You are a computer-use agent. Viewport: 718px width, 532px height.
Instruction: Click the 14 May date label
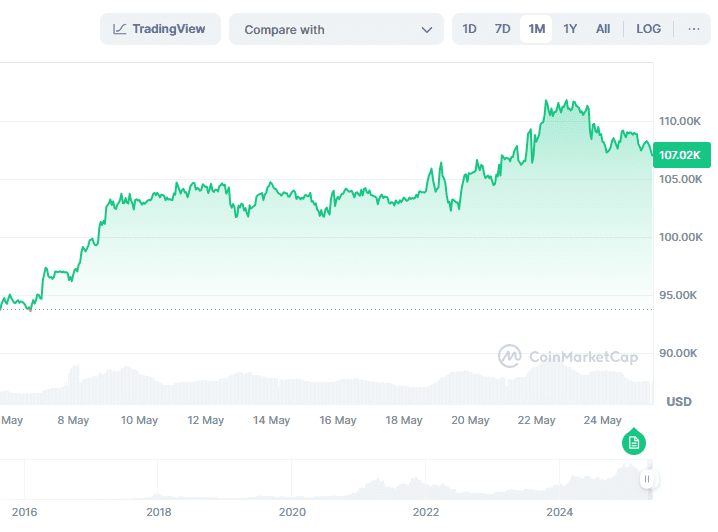tap(272, 420)
